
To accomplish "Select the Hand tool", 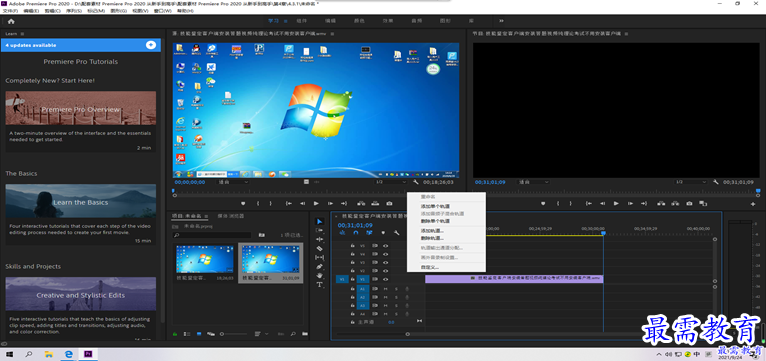I will (x=319, y=276).
